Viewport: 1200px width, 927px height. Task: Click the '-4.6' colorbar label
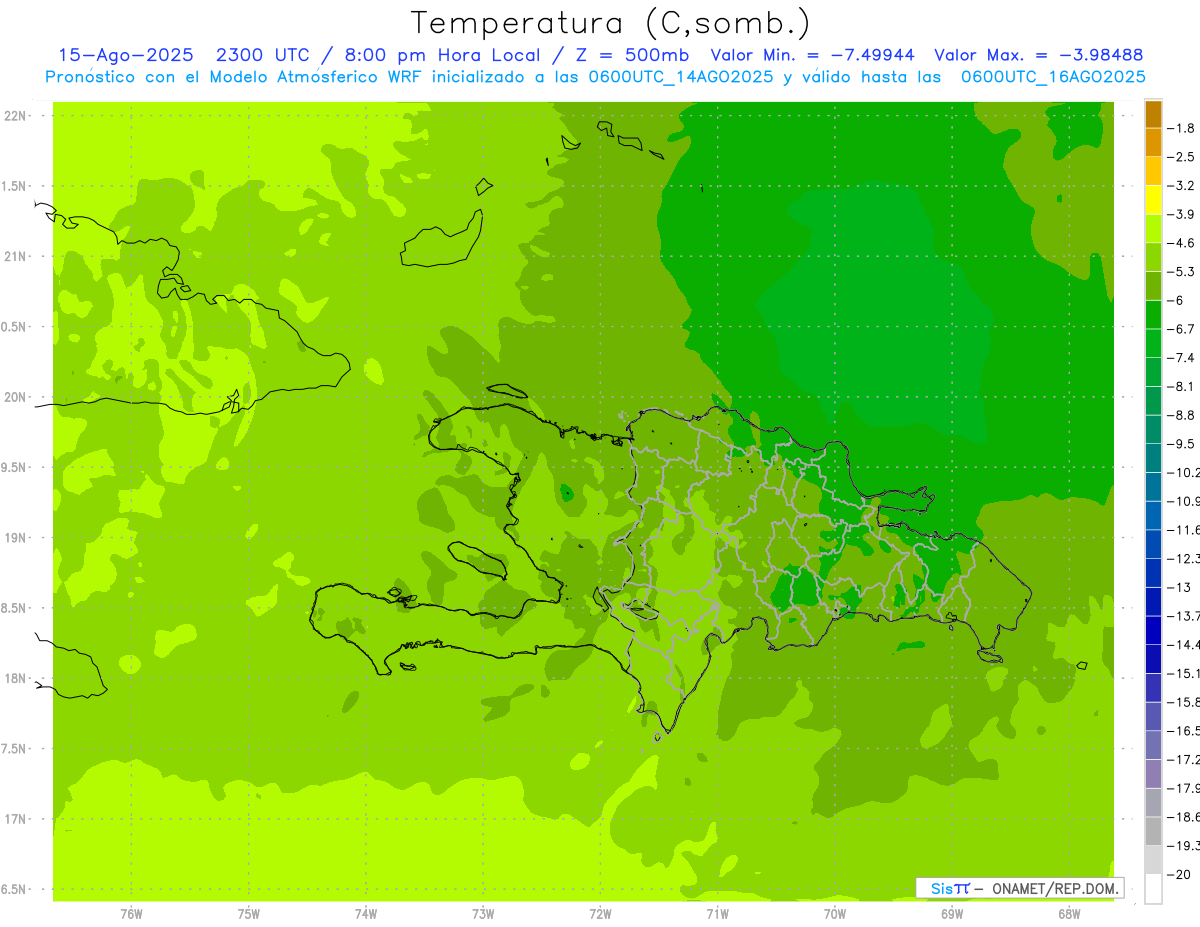coord(1181,243)
